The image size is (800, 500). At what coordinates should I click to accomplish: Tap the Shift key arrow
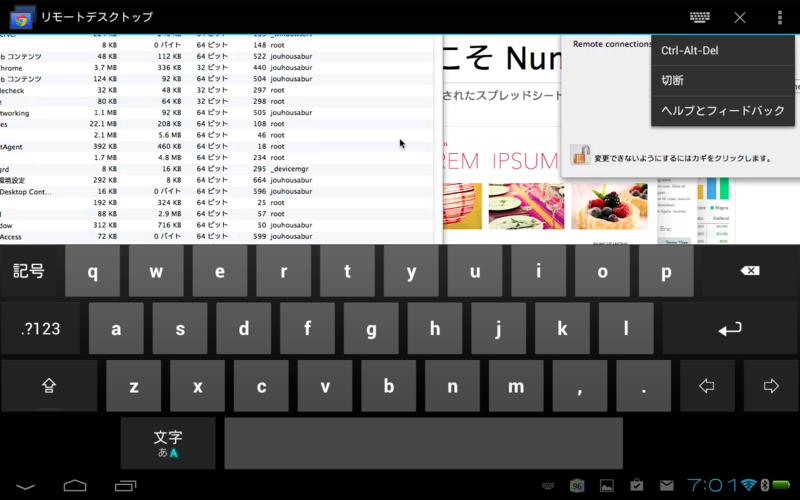pyautogui.click(x=49, y=386)
